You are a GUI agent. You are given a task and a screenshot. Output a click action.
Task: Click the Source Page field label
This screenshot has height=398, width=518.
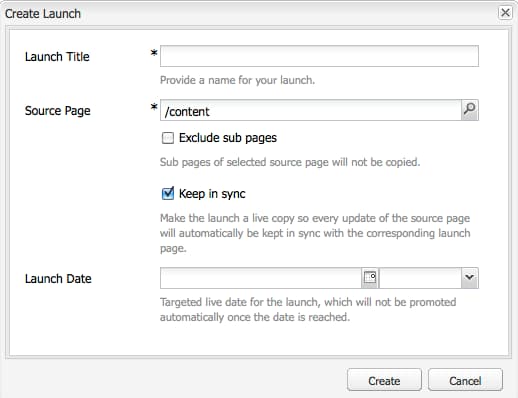point(57,111)
